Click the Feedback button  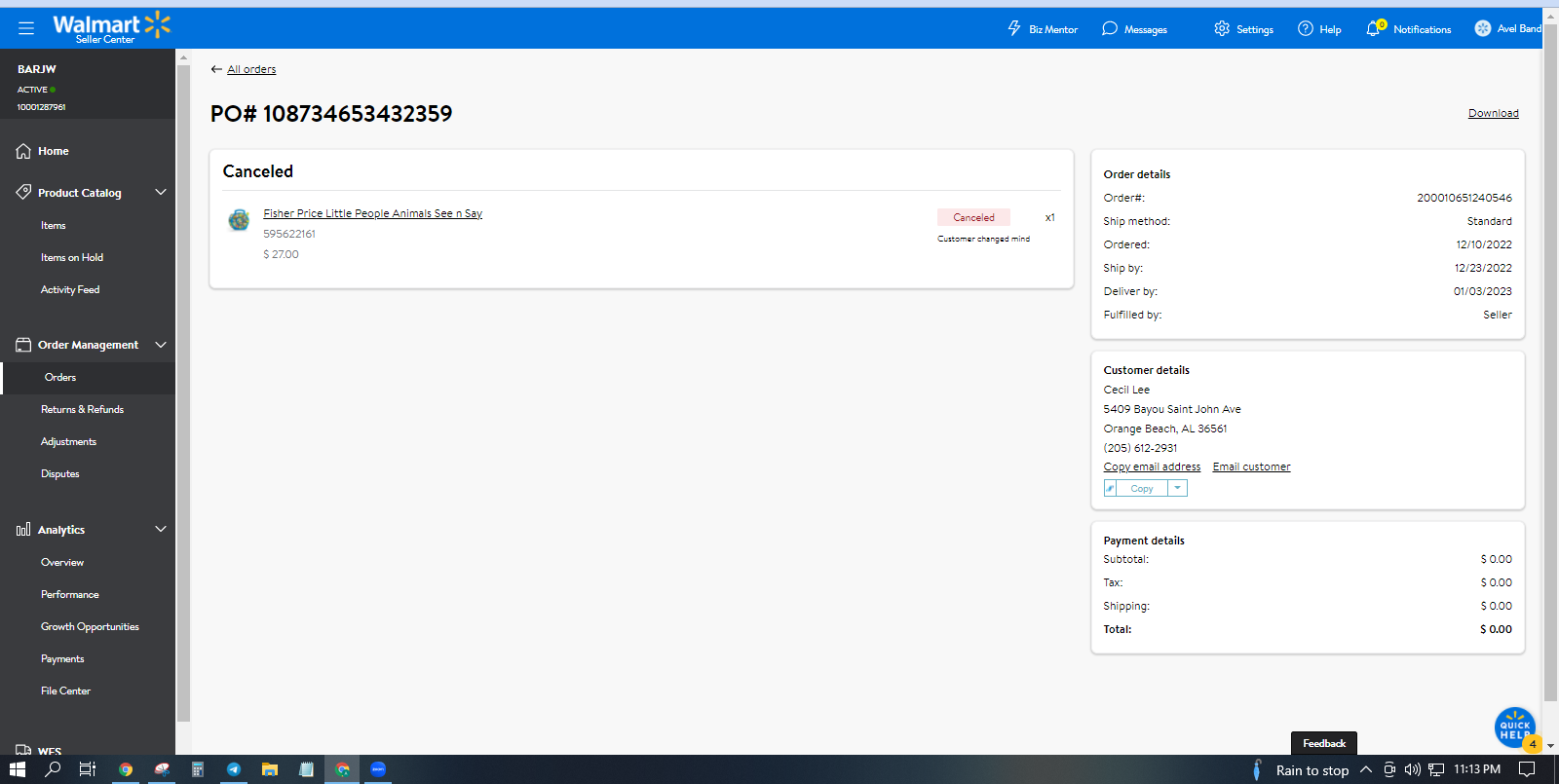pos(1324,743)
